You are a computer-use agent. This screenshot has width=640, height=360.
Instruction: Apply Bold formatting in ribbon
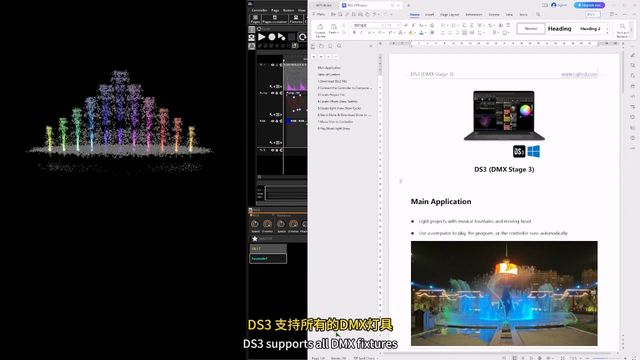pyautogui.click(x=354, y=32)
